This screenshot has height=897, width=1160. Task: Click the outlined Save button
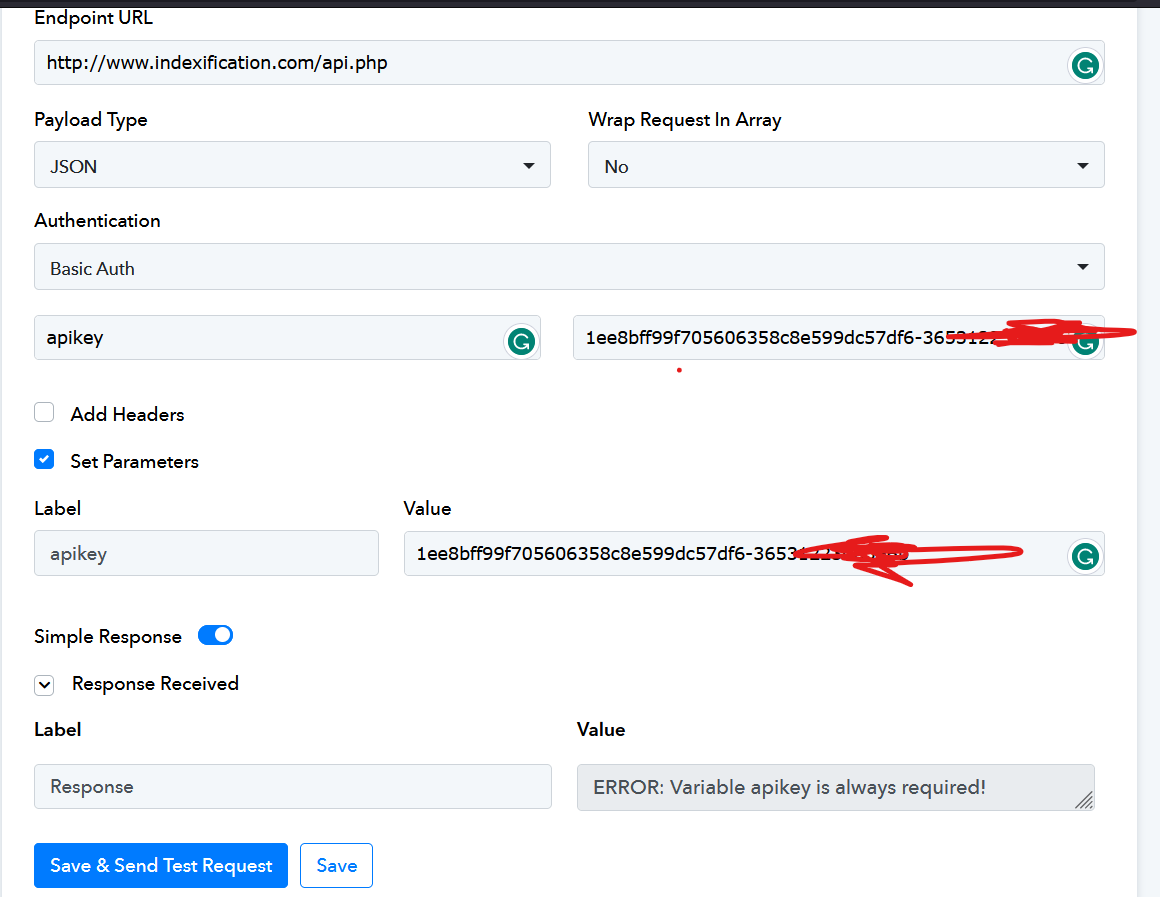tap(337, 865)
